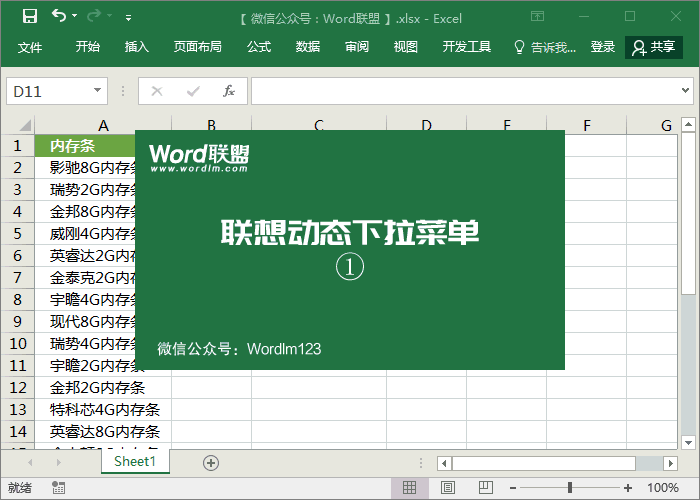700x500 pixels.
Task: Select column A header
Action: coord(103,125)
